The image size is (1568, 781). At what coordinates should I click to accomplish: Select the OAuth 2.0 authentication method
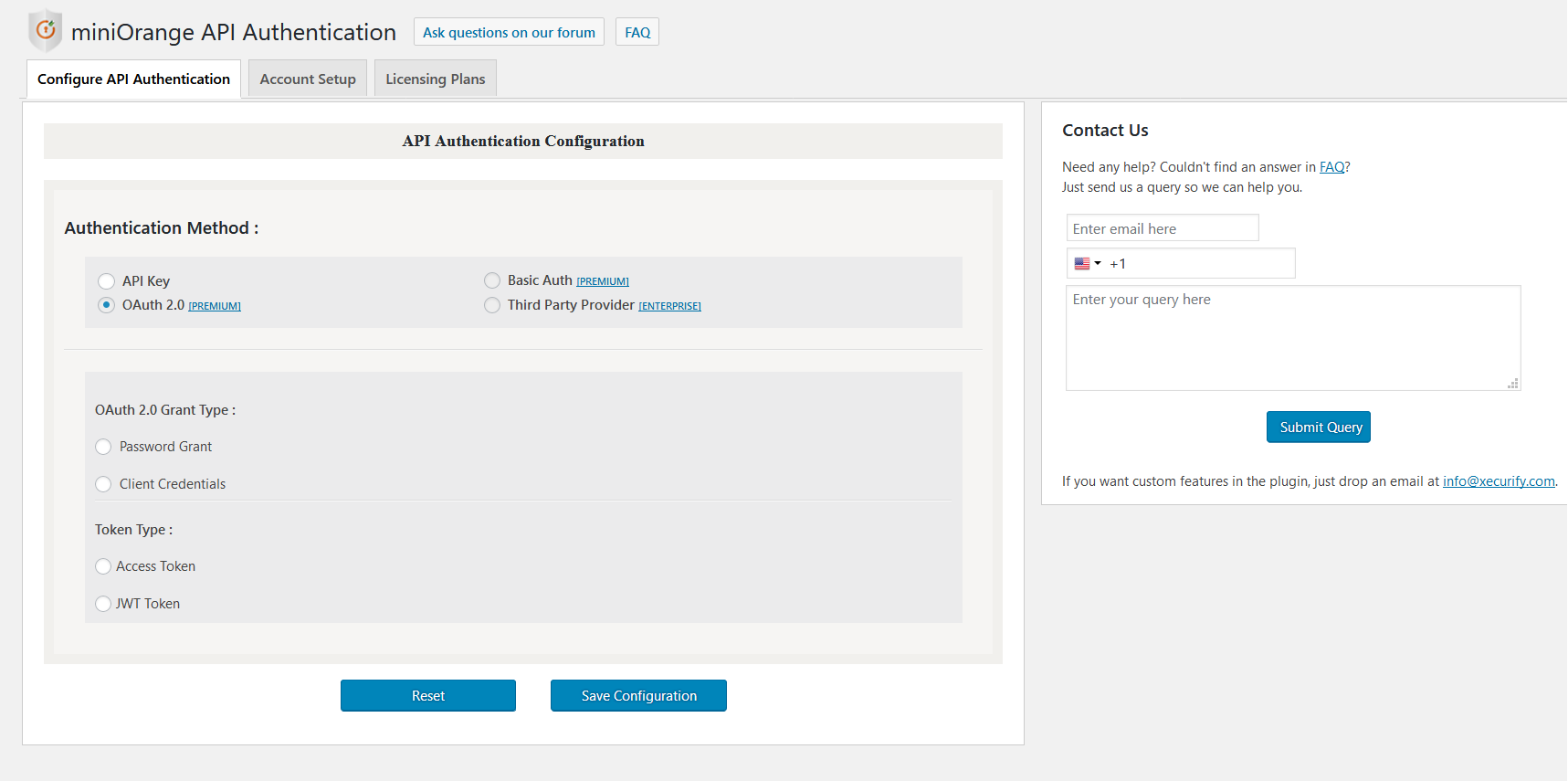pyautogui.click(x=107, y=305)
